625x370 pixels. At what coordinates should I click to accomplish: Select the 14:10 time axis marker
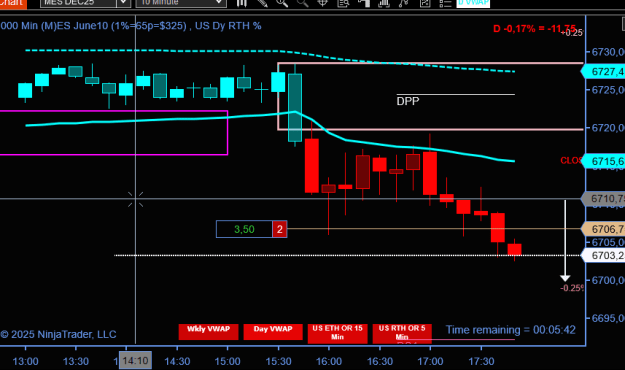tap(136, 360)
